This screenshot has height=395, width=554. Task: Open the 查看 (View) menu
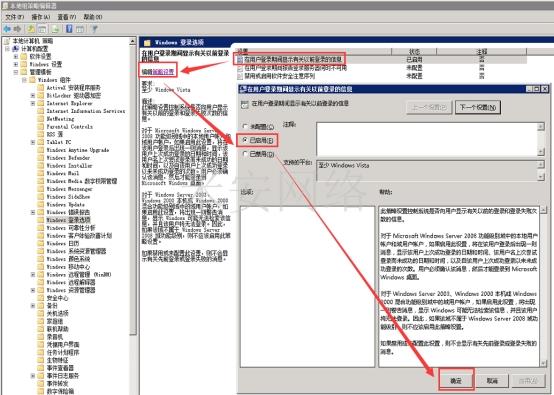pyautogui.click(x=66, y=17)
